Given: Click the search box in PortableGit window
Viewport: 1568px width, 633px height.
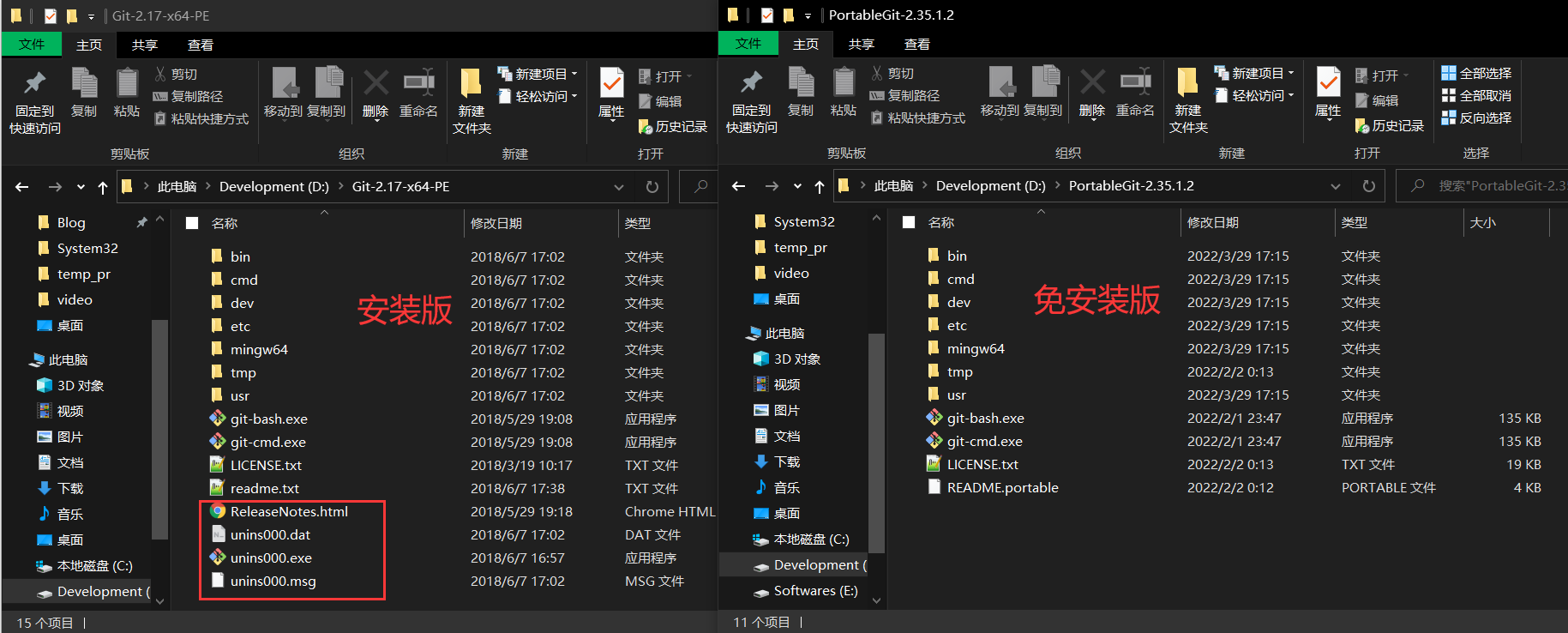Looking at the screenshot, I should (1483, 186).
